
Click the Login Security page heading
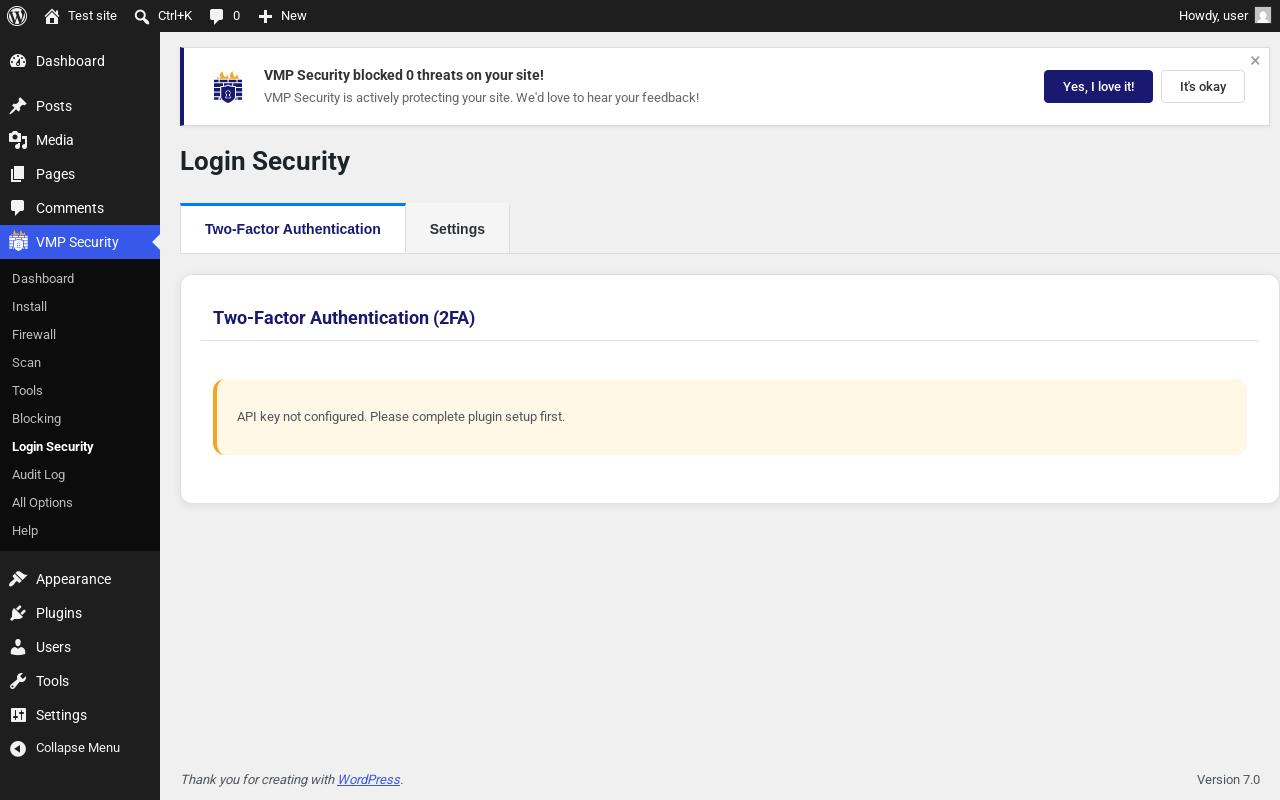(x=265, y=161)
